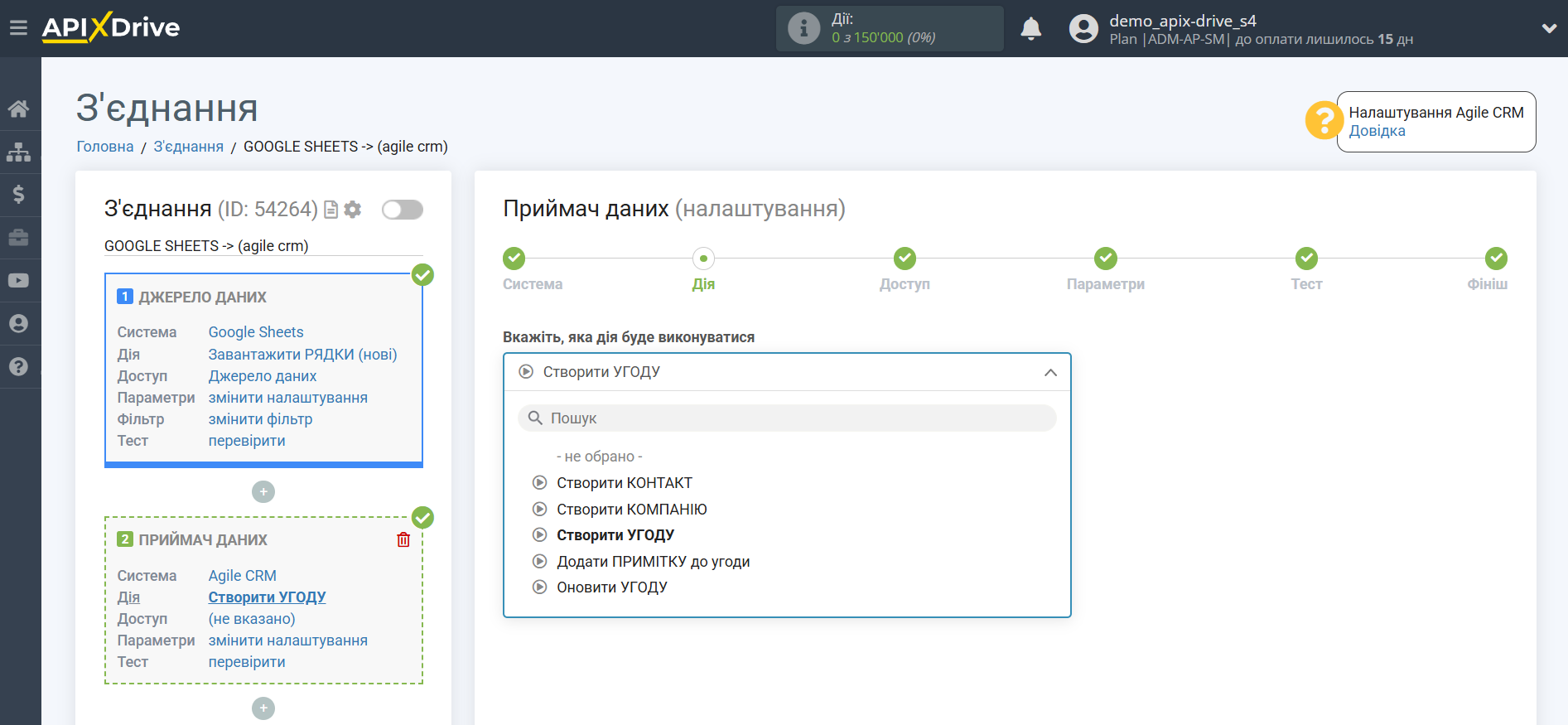
Task: Expand the account menu chevron
Action: pyautogui.click(x=1548, y=28)
